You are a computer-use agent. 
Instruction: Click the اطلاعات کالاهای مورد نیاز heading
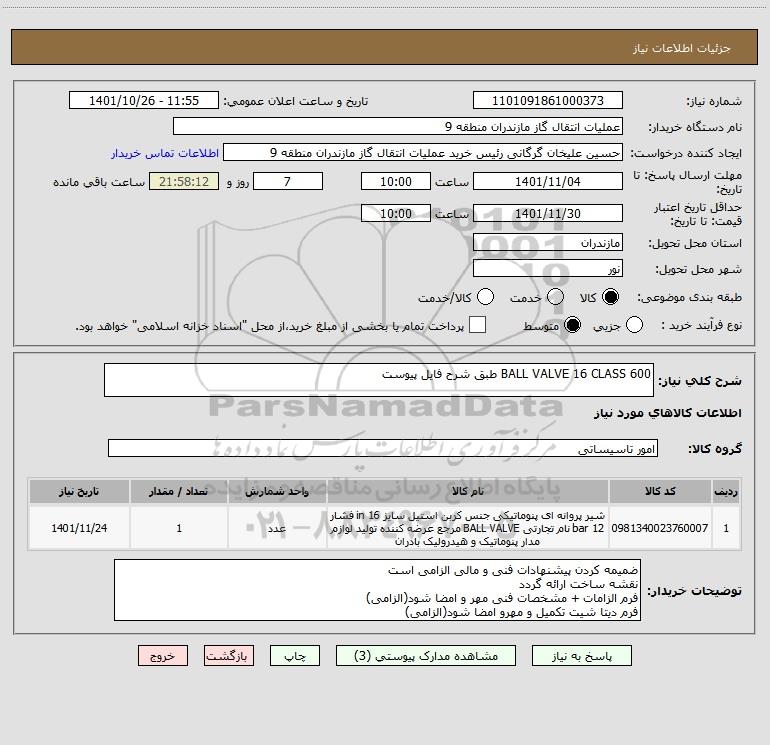(668, 413)
